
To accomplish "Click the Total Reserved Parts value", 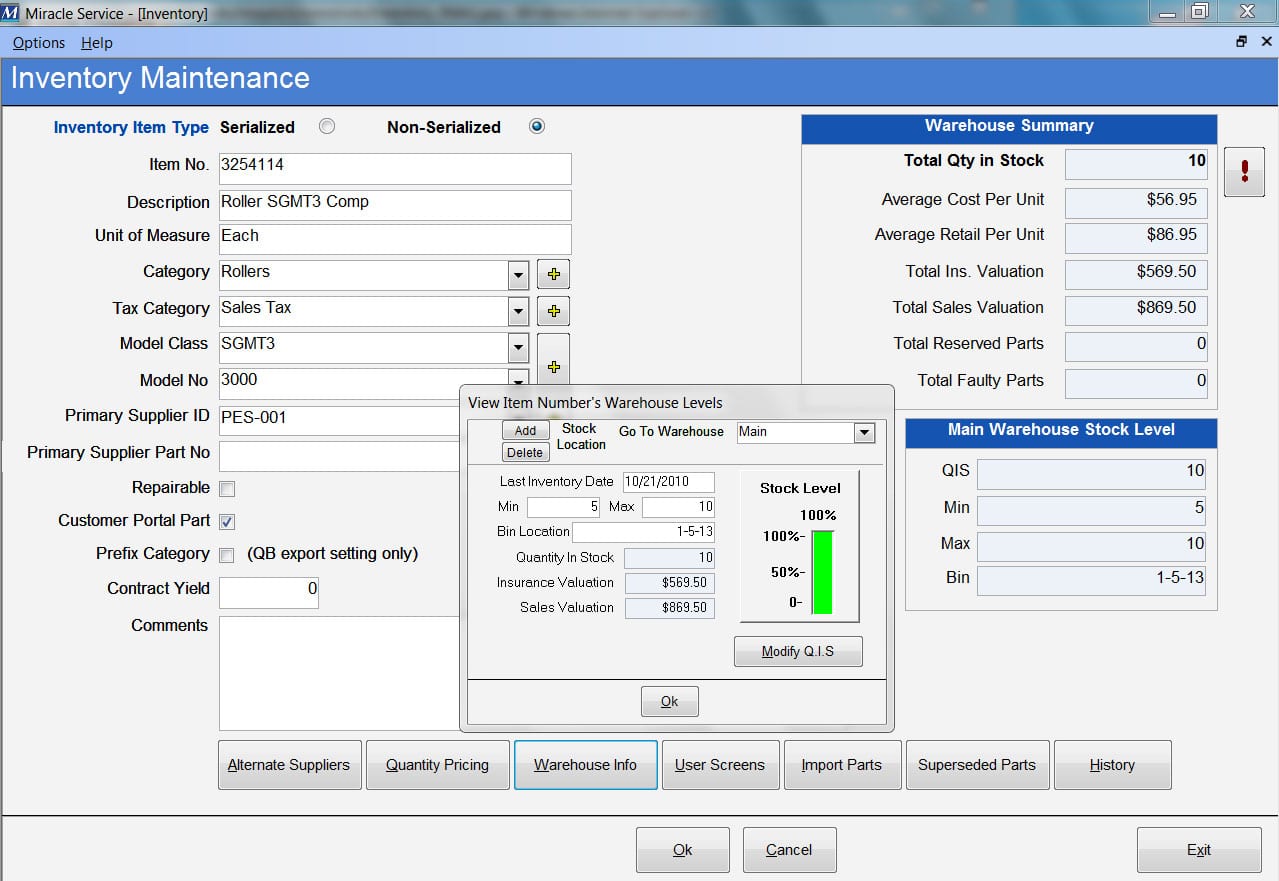I will [x=1136, y=347].
